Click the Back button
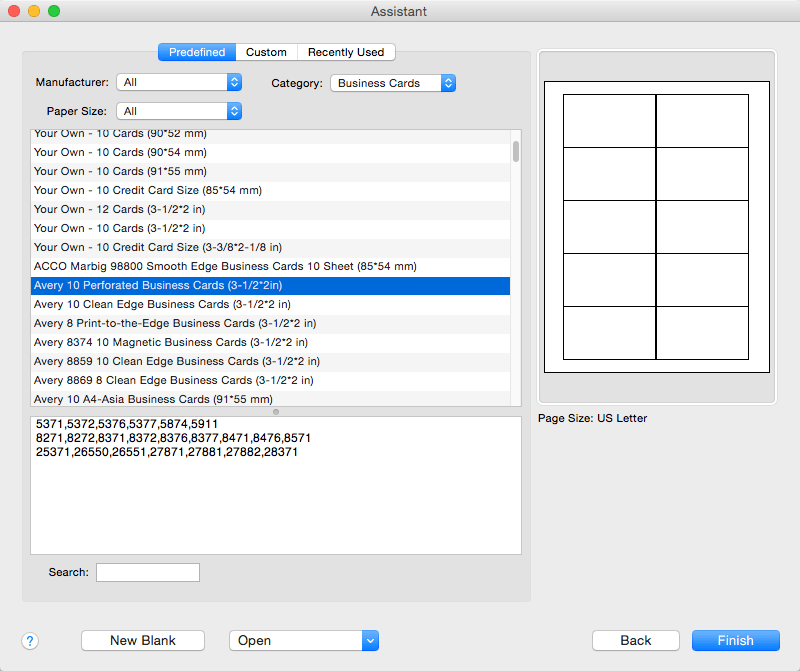 point(636,640)
